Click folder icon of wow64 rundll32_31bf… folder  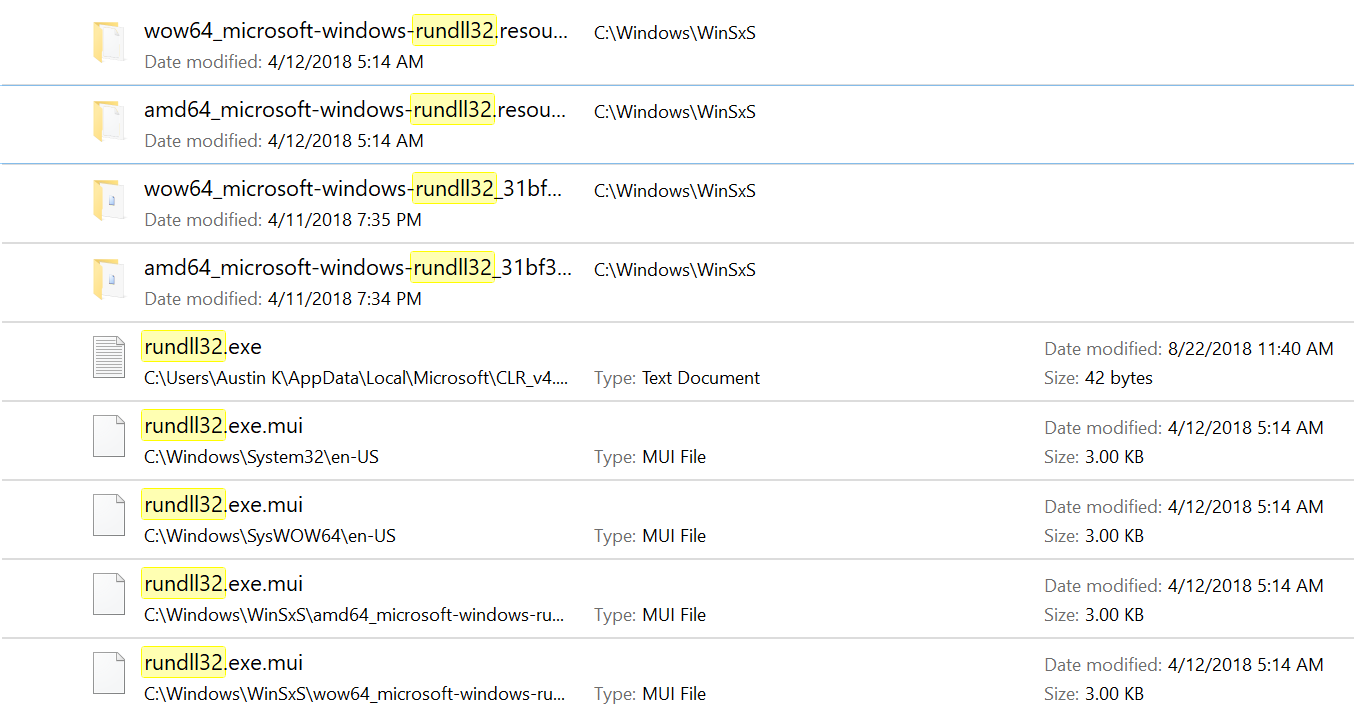coord(109,200)
